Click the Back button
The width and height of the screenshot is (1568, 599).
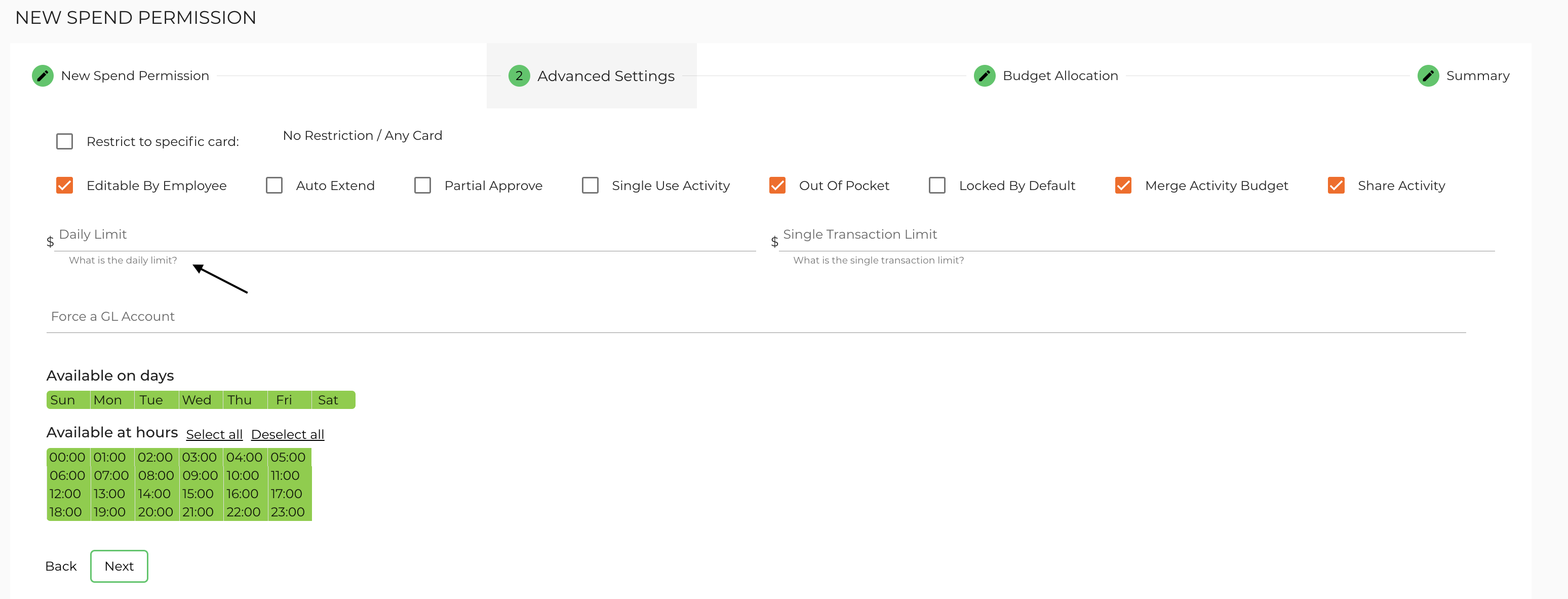[x=60, y=566]
